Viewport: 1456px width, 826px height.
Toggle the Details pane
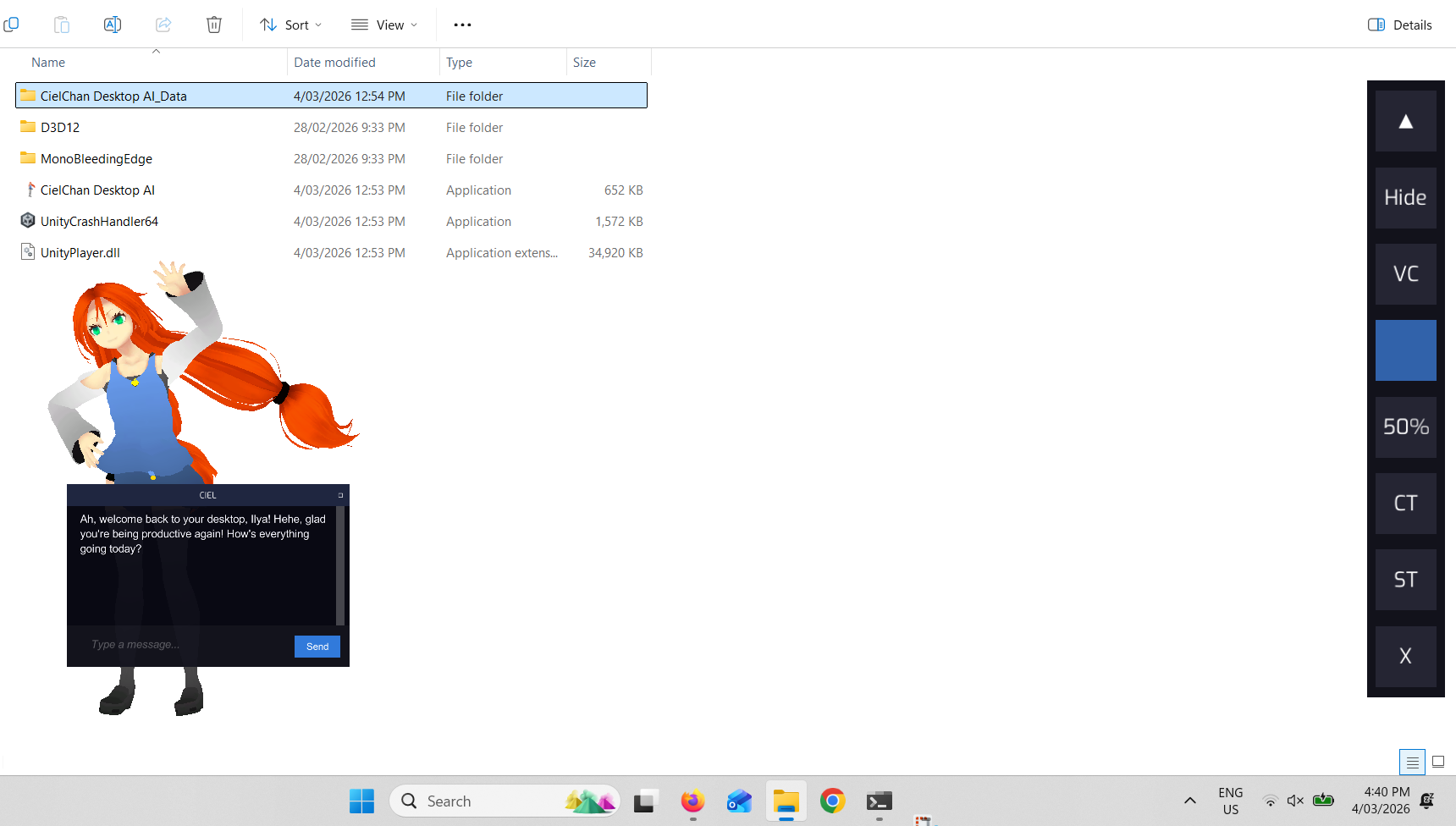(x=1400, y=25)
